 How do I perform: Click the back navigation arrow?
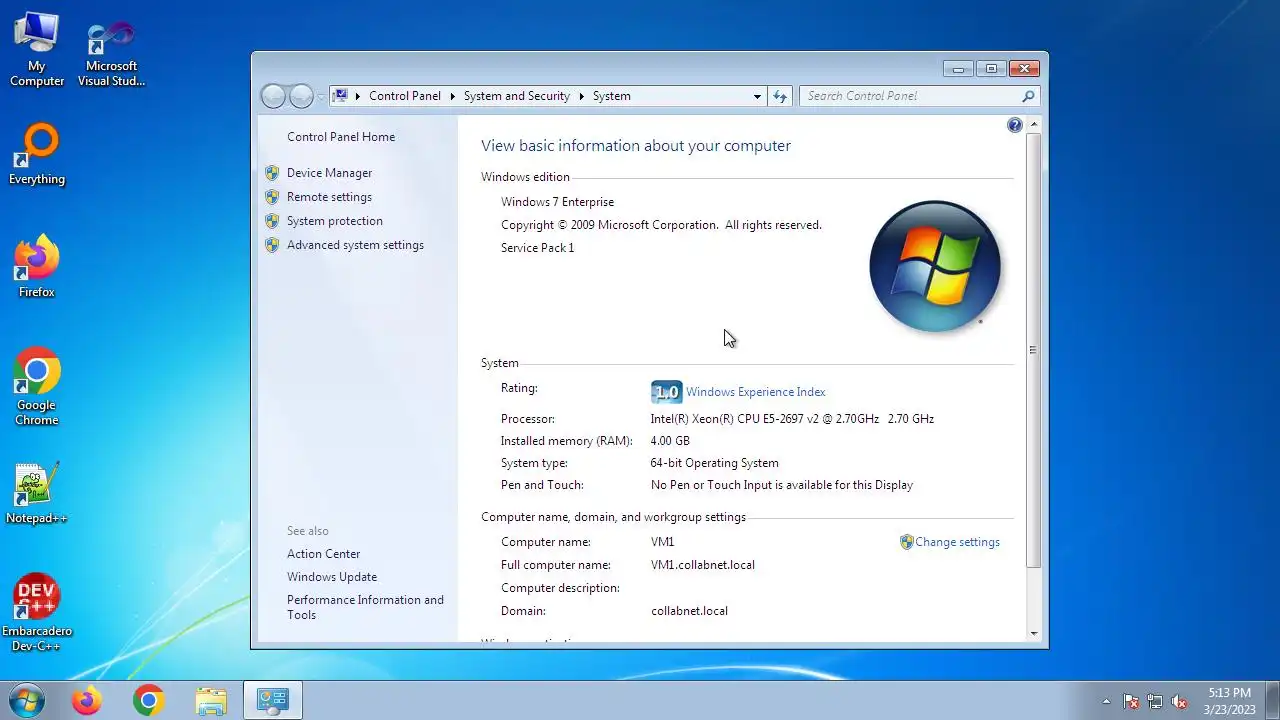pyautogui.click(x=273, y=96)
